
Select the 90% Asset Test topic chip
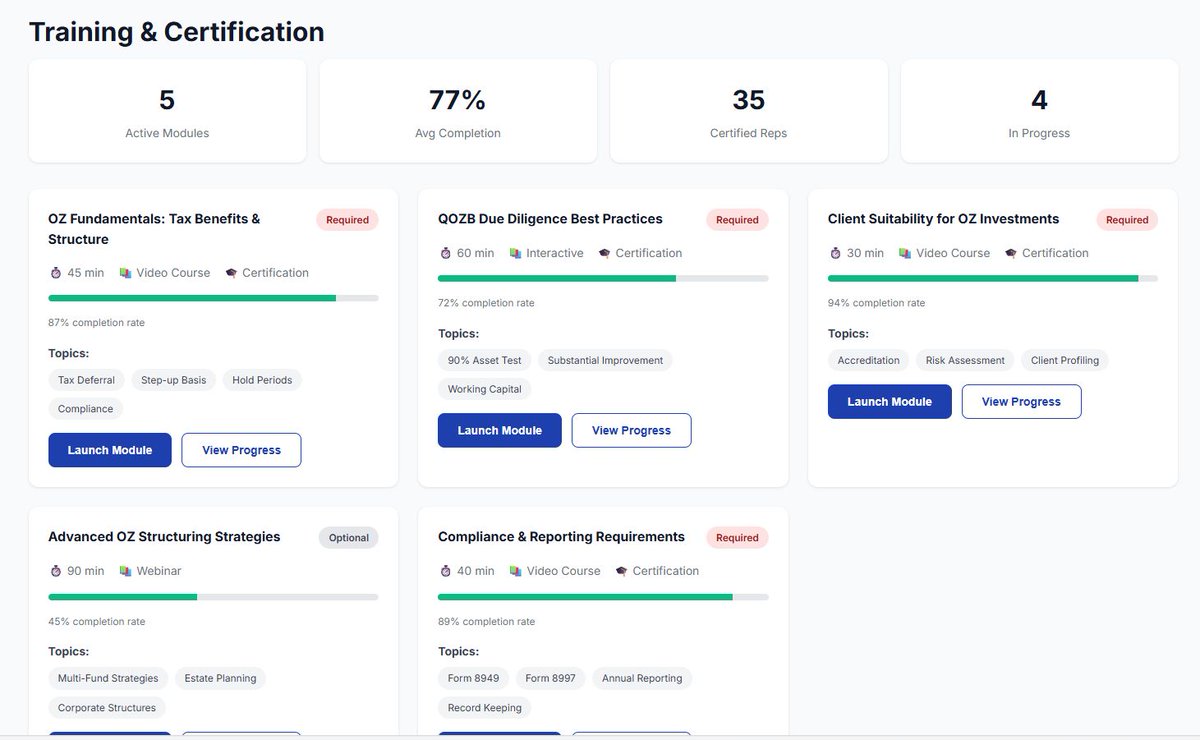point(485,360)
